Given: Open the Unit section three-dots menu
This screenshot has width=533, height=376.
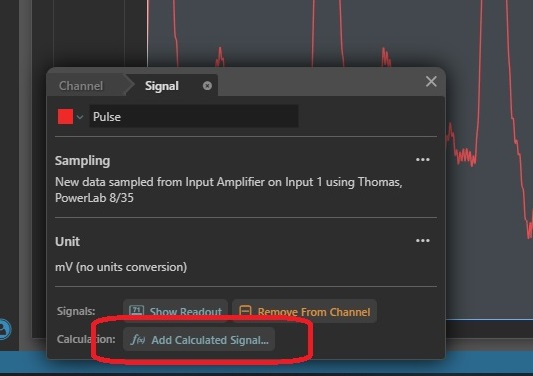Looking at the screenshot, I should [423, 240].
